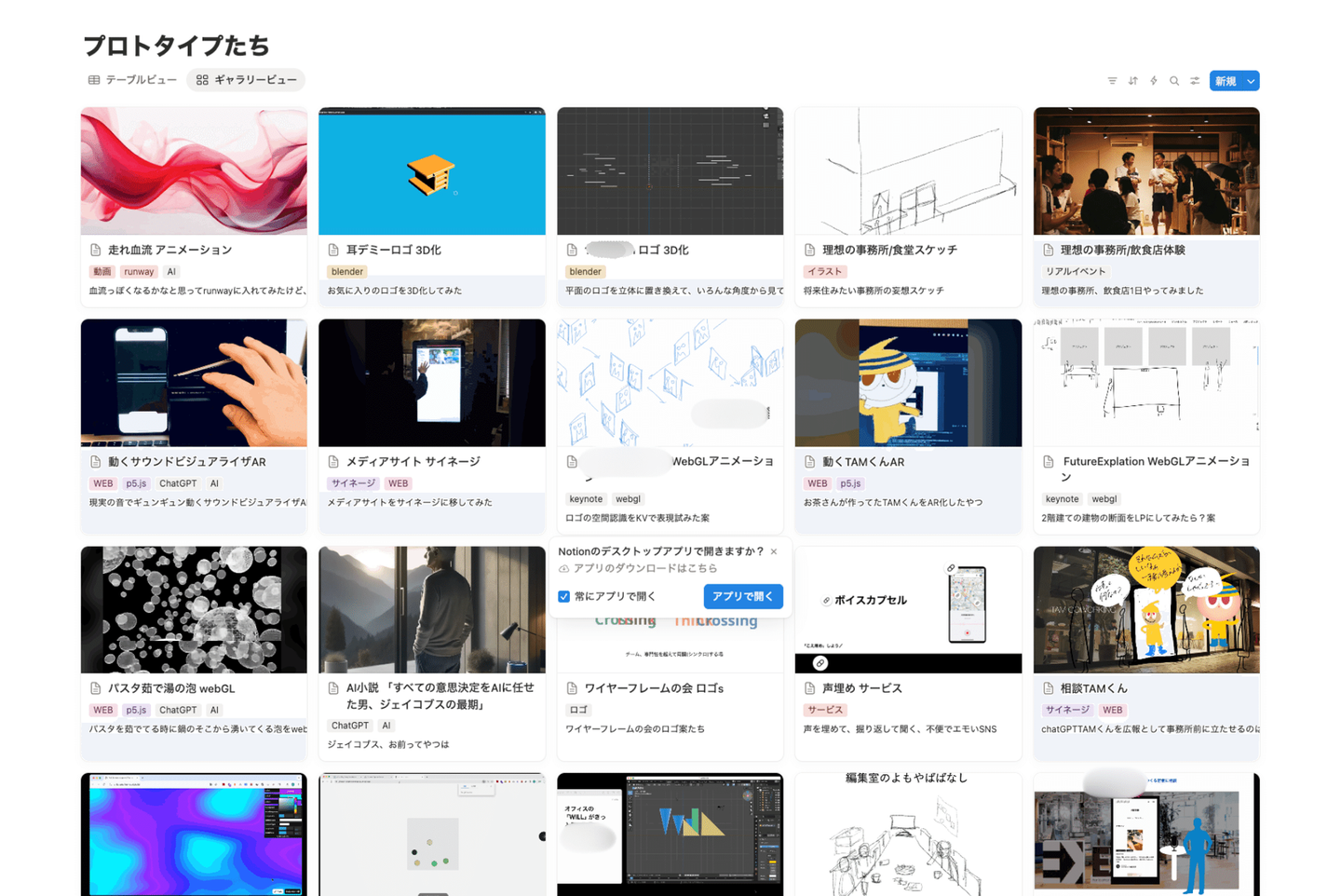The width and height of the screenshot is (1341, 896).
Task: Click the text お気に入りのロゴを3D化してみた
Action: 394,291
